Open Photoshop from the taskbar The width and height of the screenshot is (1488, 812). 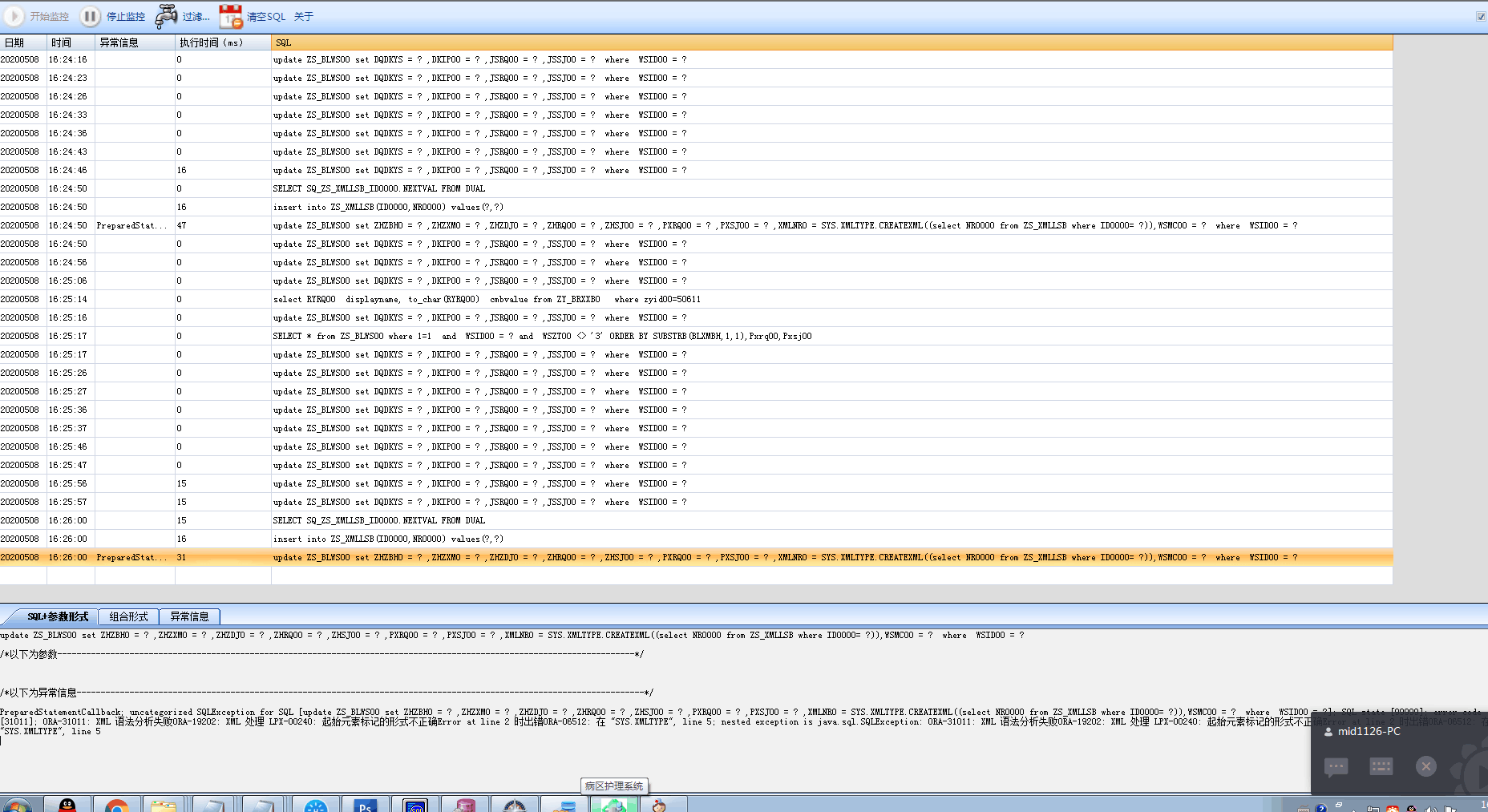[x=366, y=805]
